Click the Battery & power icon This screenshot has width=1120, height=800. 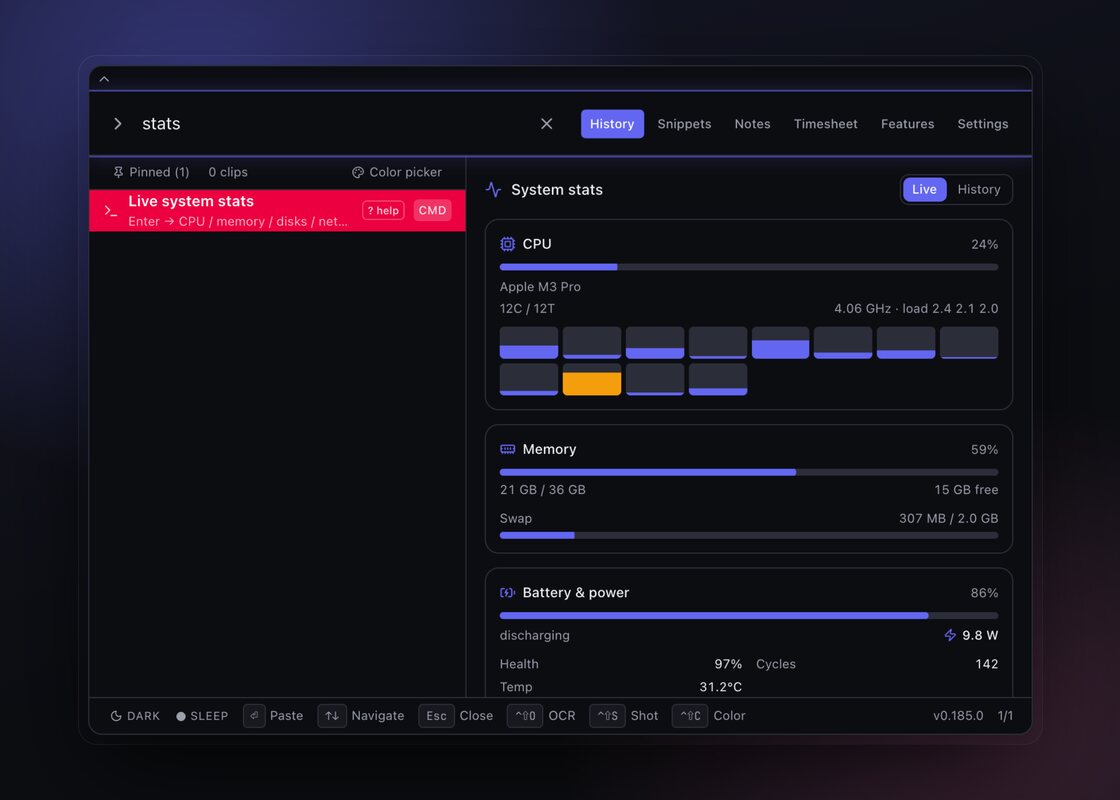coord(507,593)
